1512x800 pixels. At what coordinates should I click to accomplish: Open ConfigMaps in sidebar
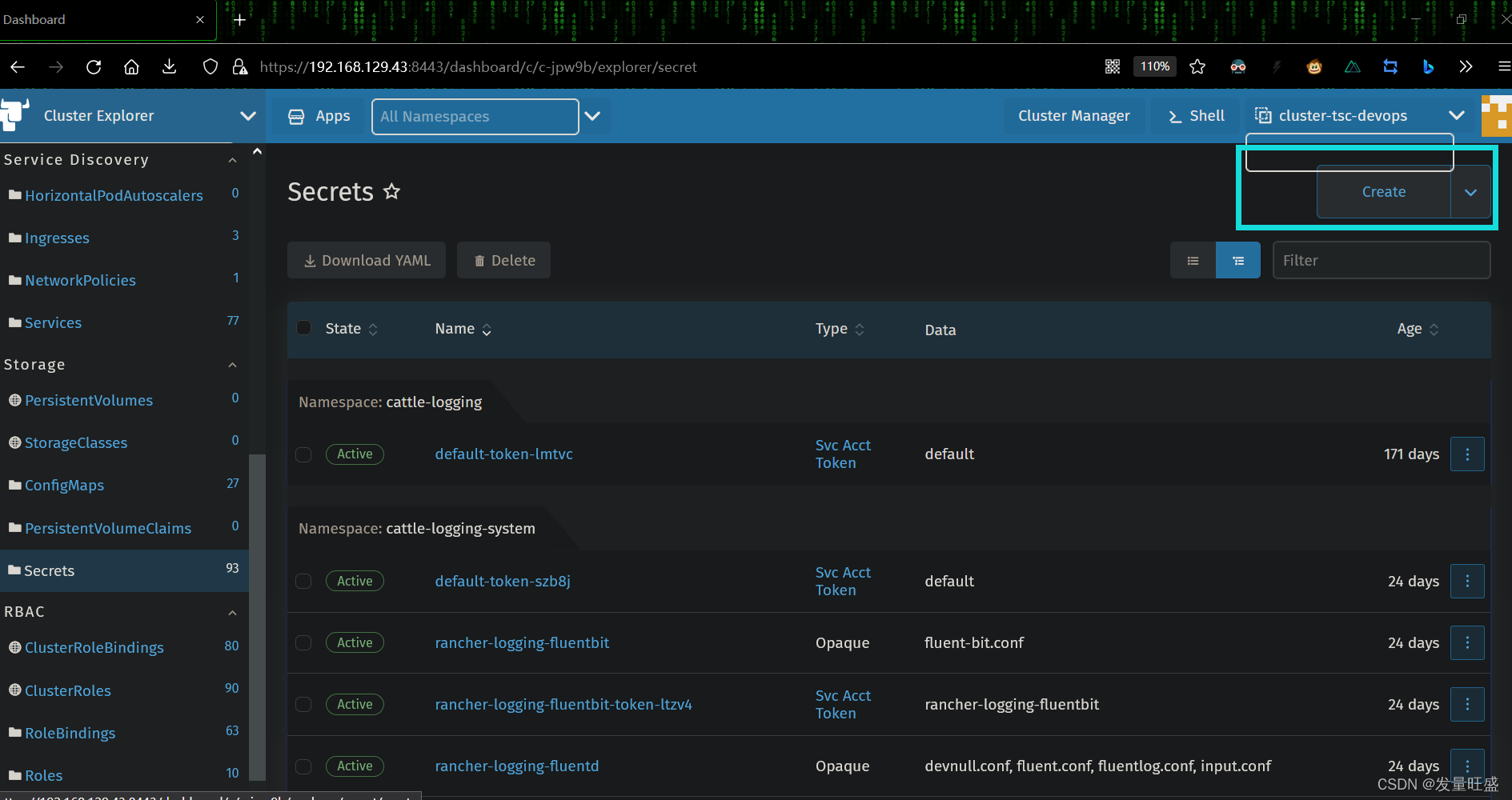point(64,485)
